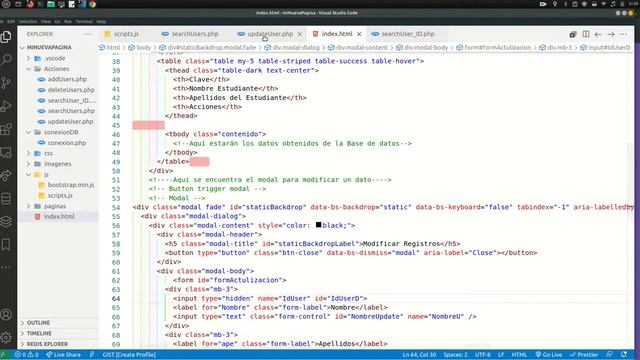The image size is (640, 360).
Task: Open conexion.php in the explorer
Action: (67, 143)
